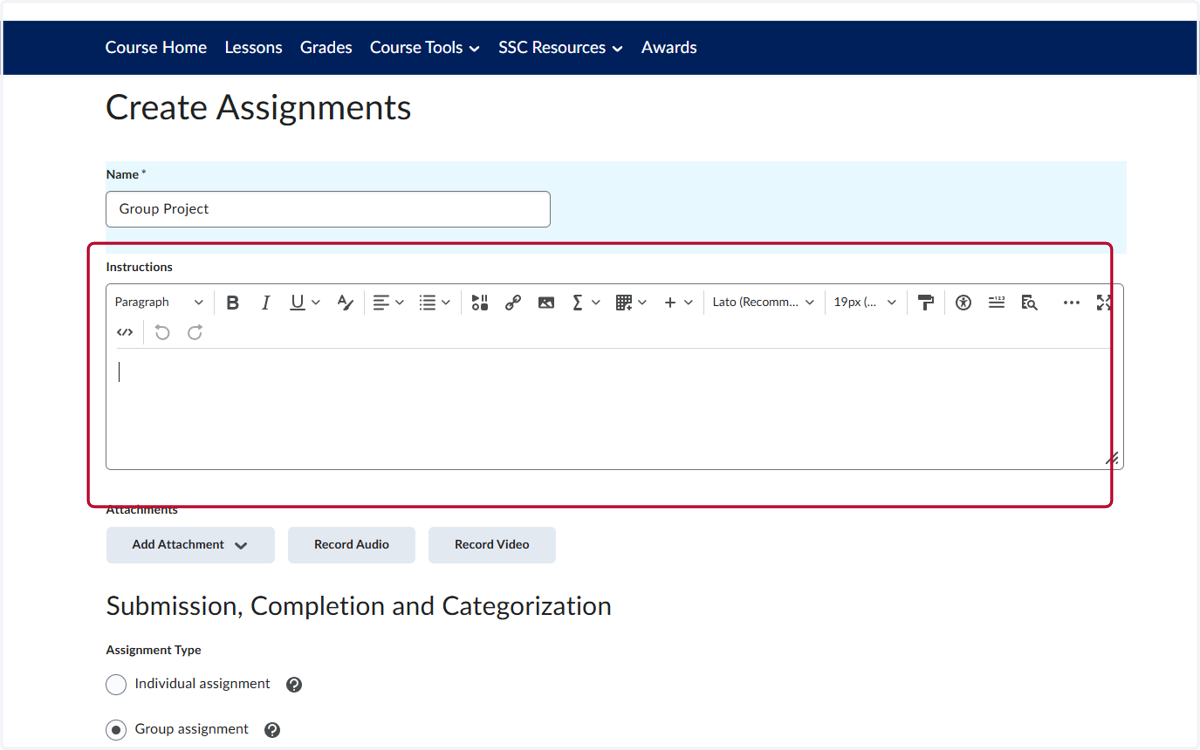Screen dimensions: 1200x750
Task: Click the plus Other Insert Options icon
Action: (670, 302)
